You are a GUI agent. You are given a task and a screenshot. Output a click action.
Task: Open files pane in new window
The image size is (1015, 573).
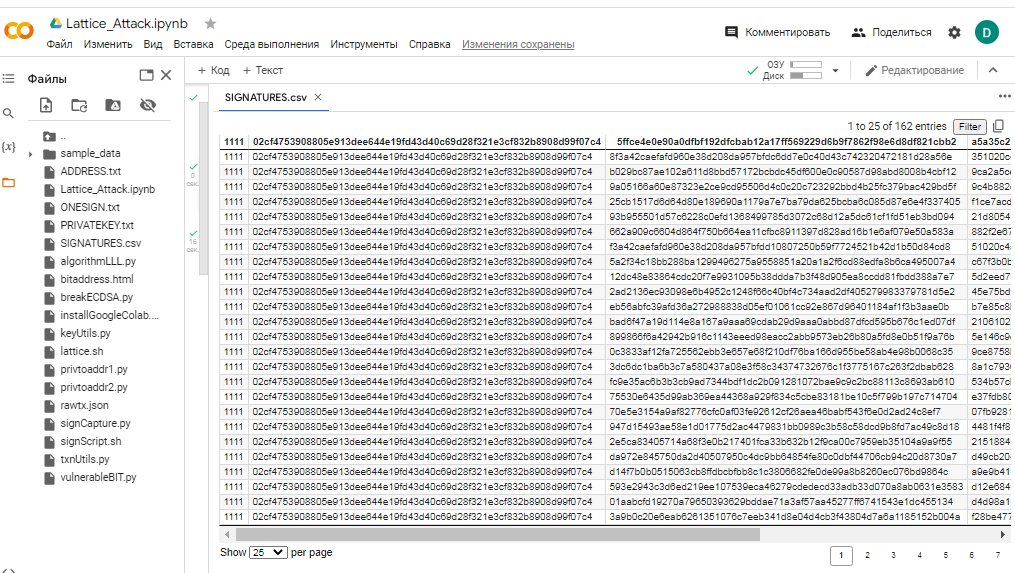point(146,76)
